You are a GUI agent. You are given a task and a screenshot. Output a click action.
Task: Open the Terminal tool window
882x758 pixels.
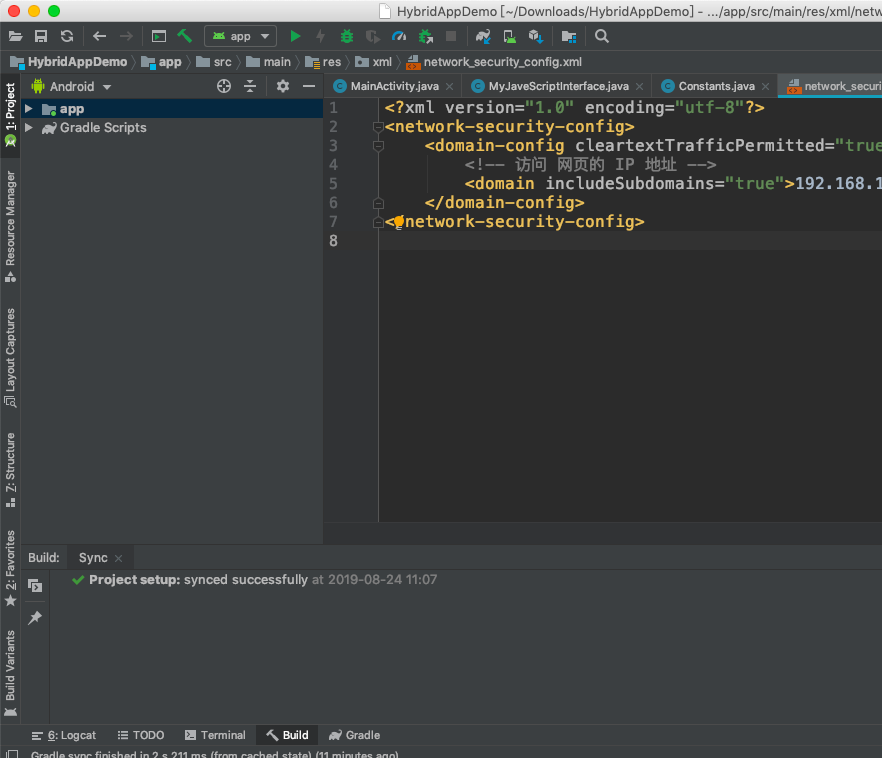coord(215,735)
